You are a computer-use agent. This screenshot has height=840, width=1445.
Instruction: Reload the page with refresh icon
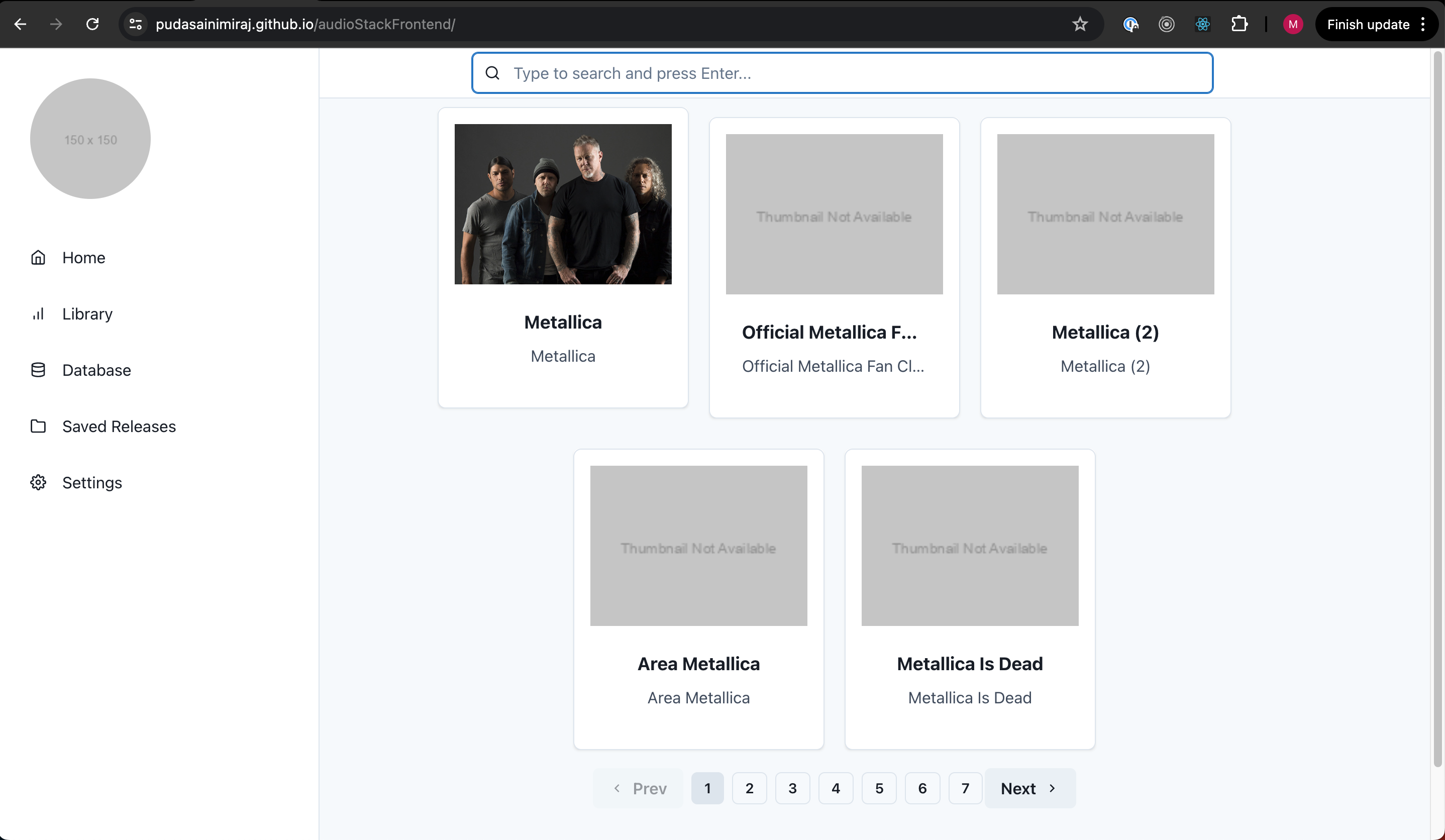click(92, 24)
